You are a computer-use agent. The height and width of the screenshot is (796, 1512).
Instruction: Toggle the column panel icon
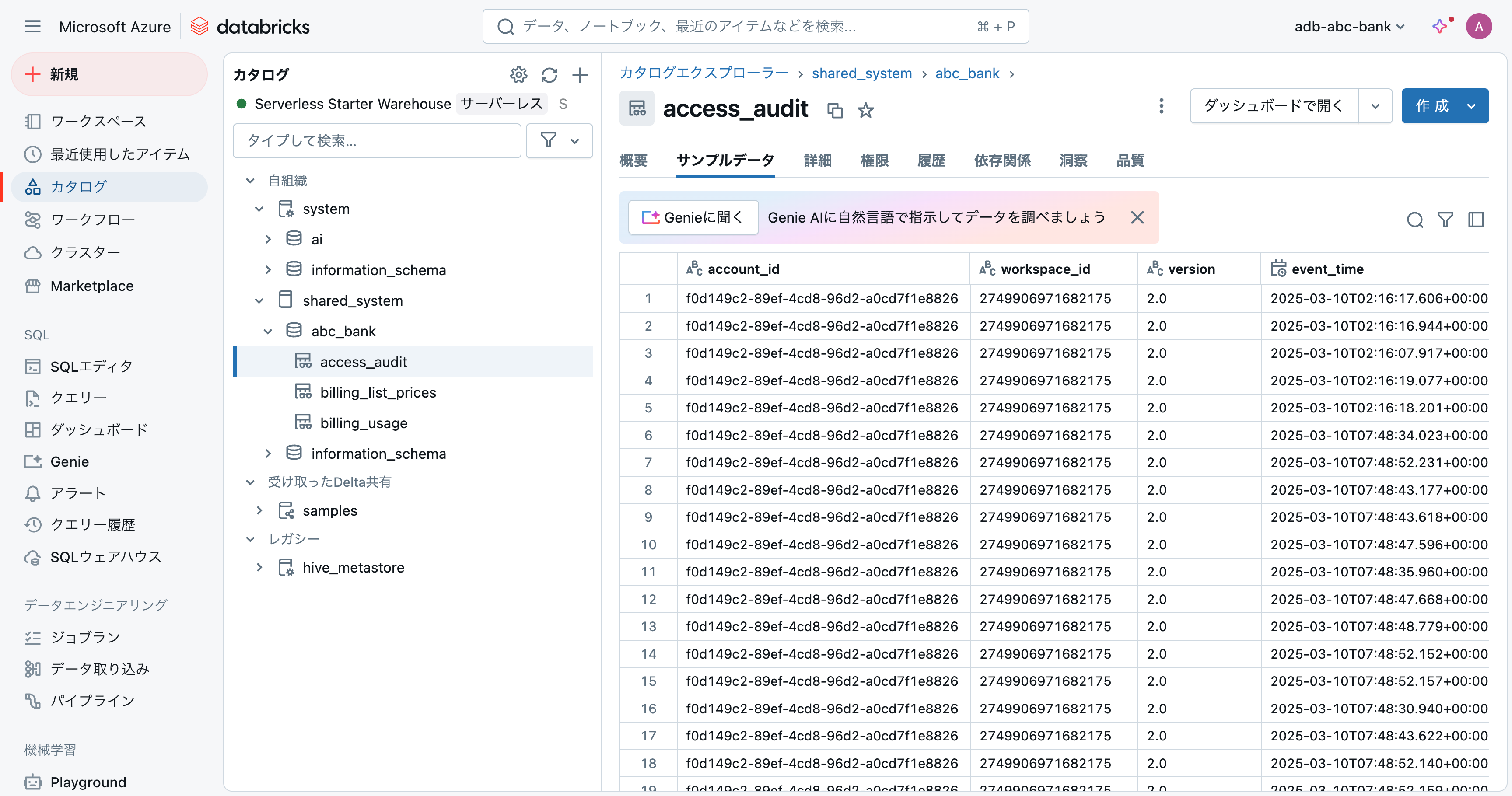[x=1476, y=220]
